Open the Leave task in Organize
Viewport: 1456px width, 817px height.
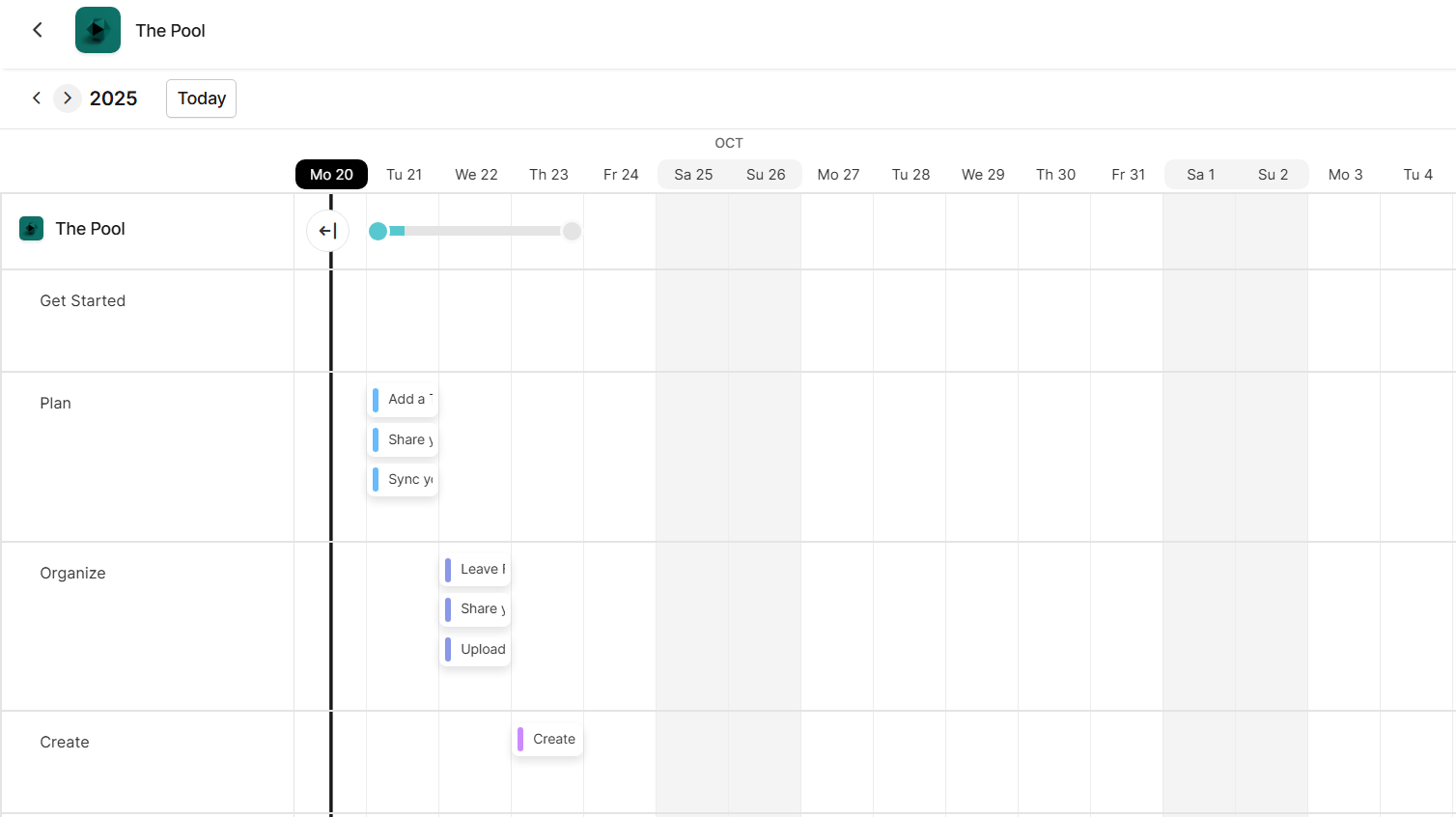pyautogui.click(x=476, y=570)
